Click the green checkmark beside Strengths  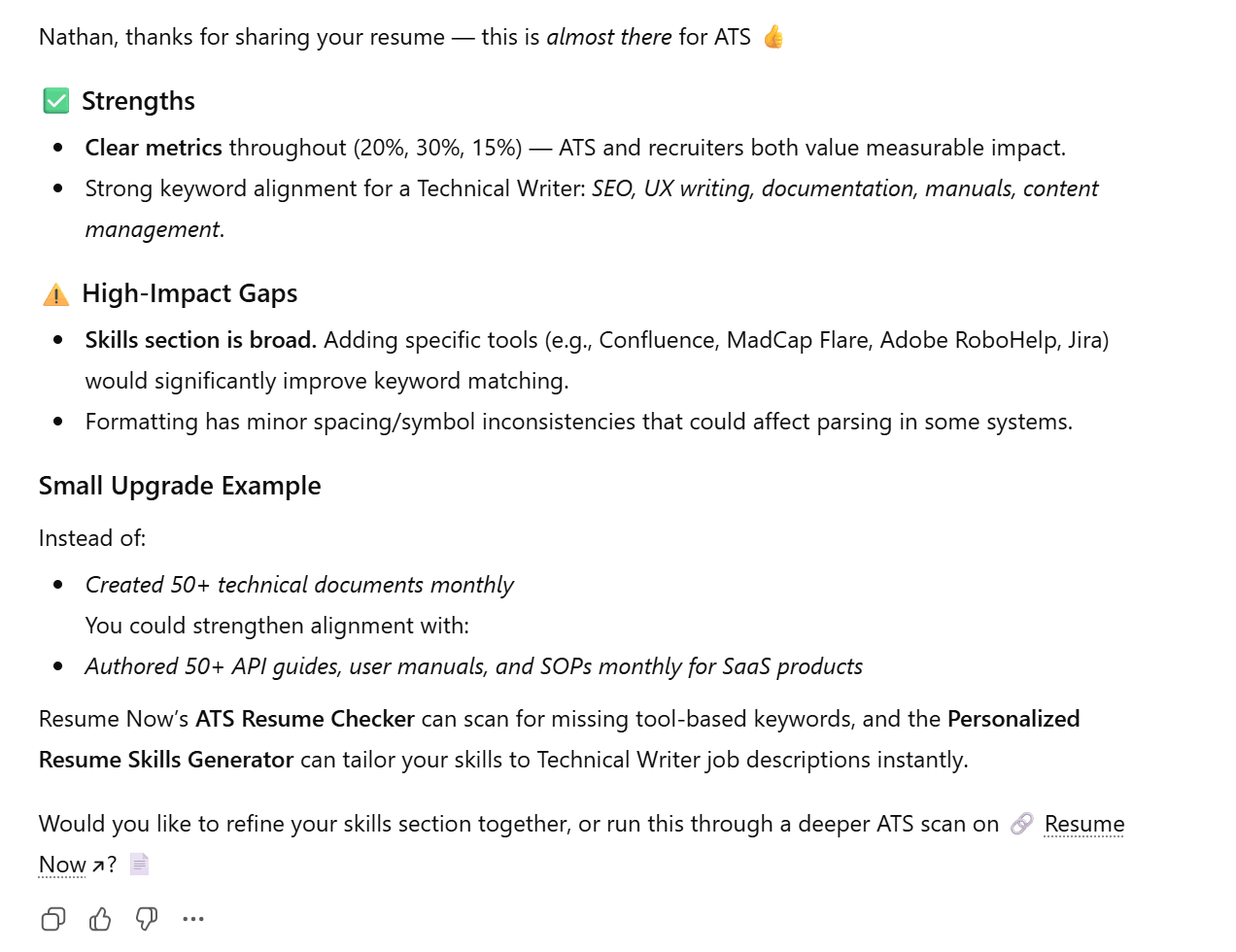tap(55, 100)
